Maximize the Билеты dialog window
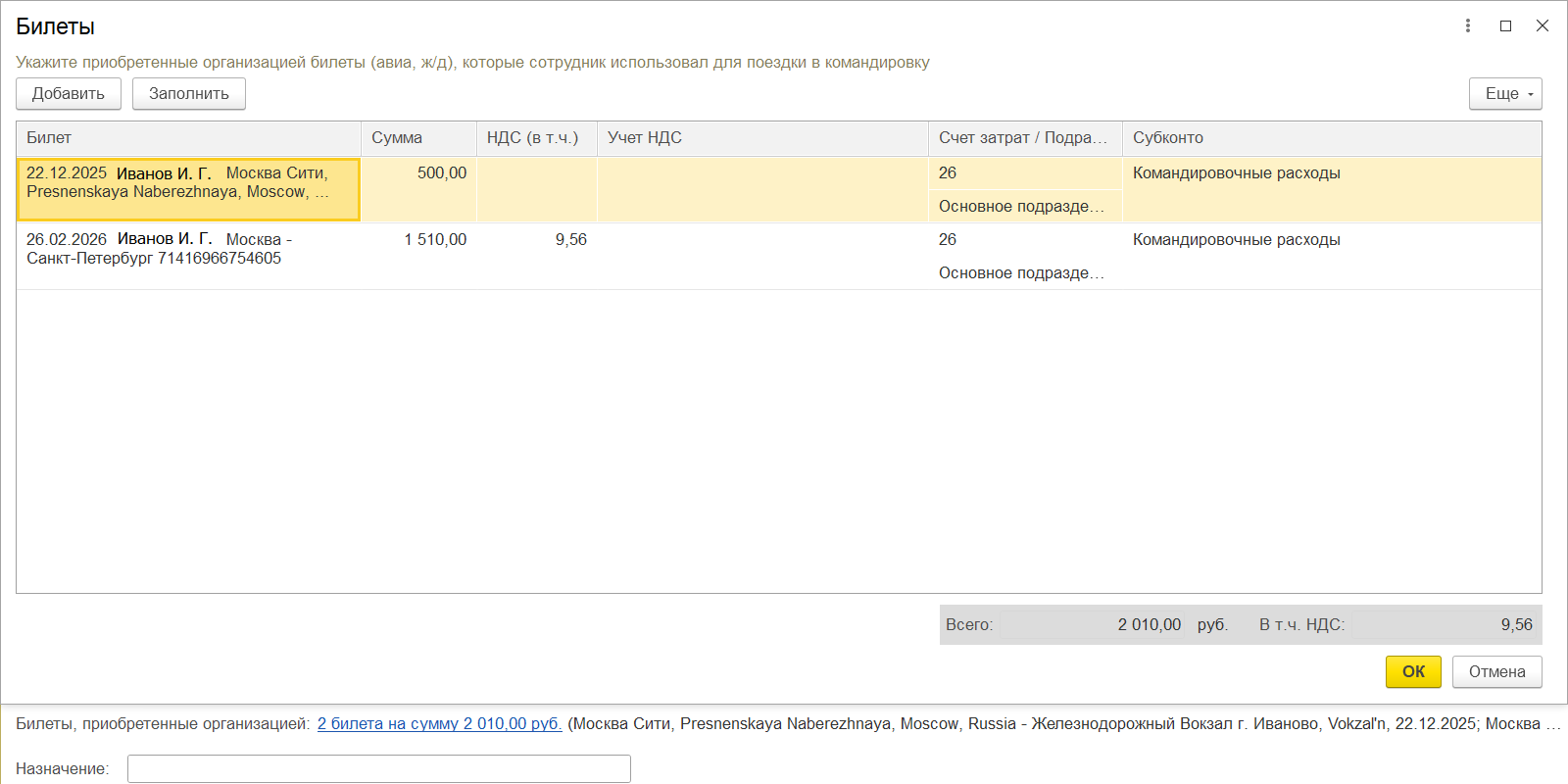This screenshot has width=1568, height=784. coord(1505,25)
